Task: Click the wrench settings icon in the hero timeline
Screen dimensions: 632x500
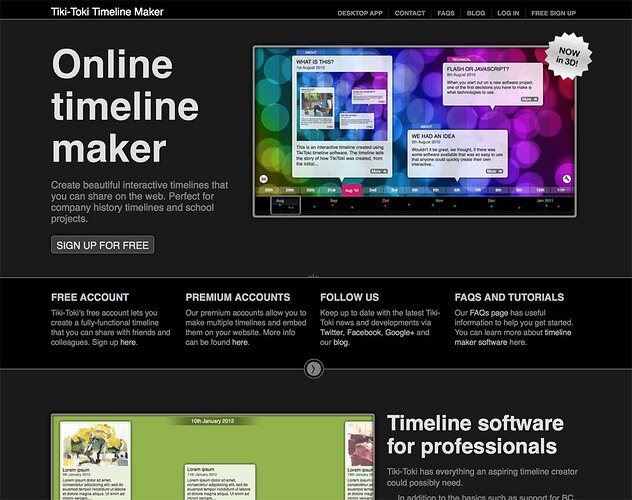Action: (x=566, y=179)
